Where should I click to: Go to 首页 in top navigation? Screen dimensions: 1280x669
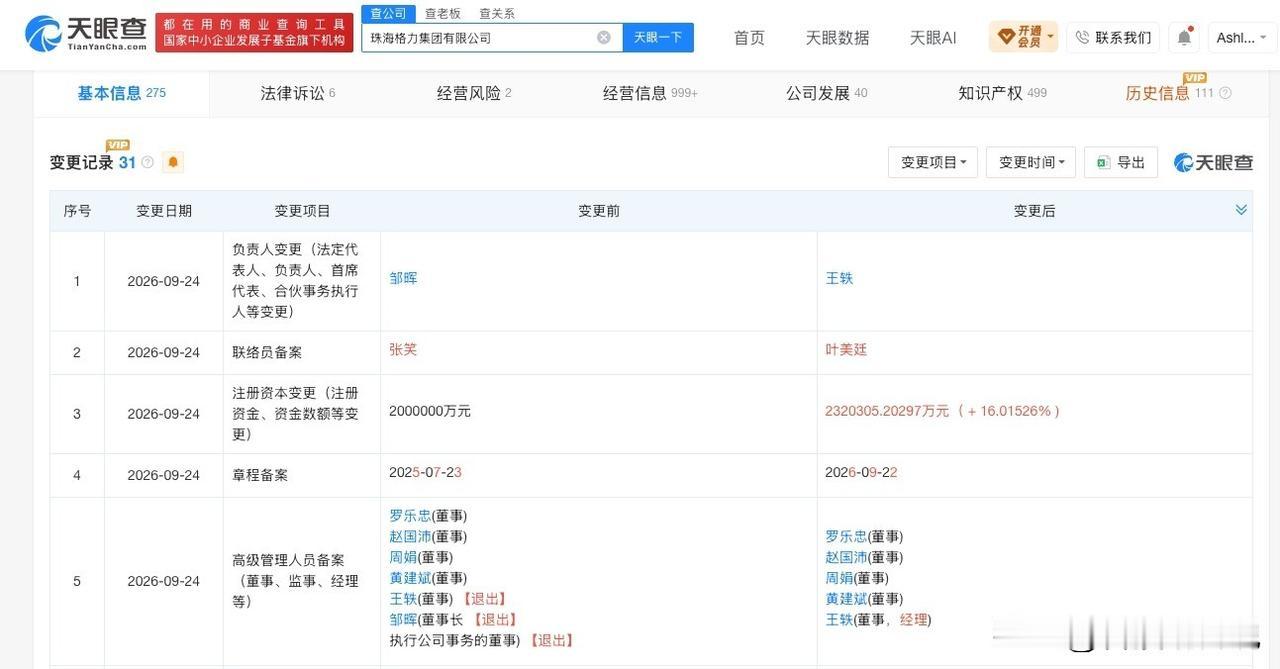(749, 38)
